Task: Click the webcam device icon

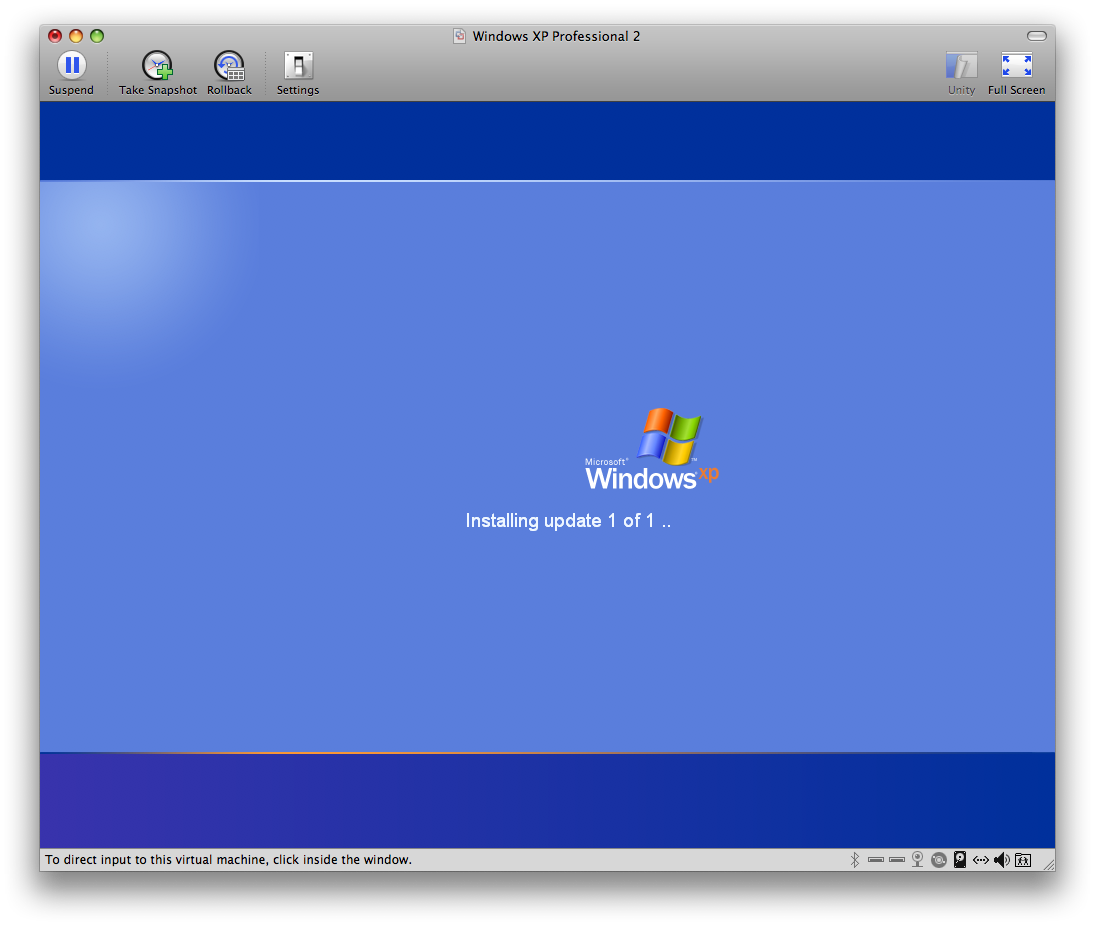Action: (x=918, y=860)
